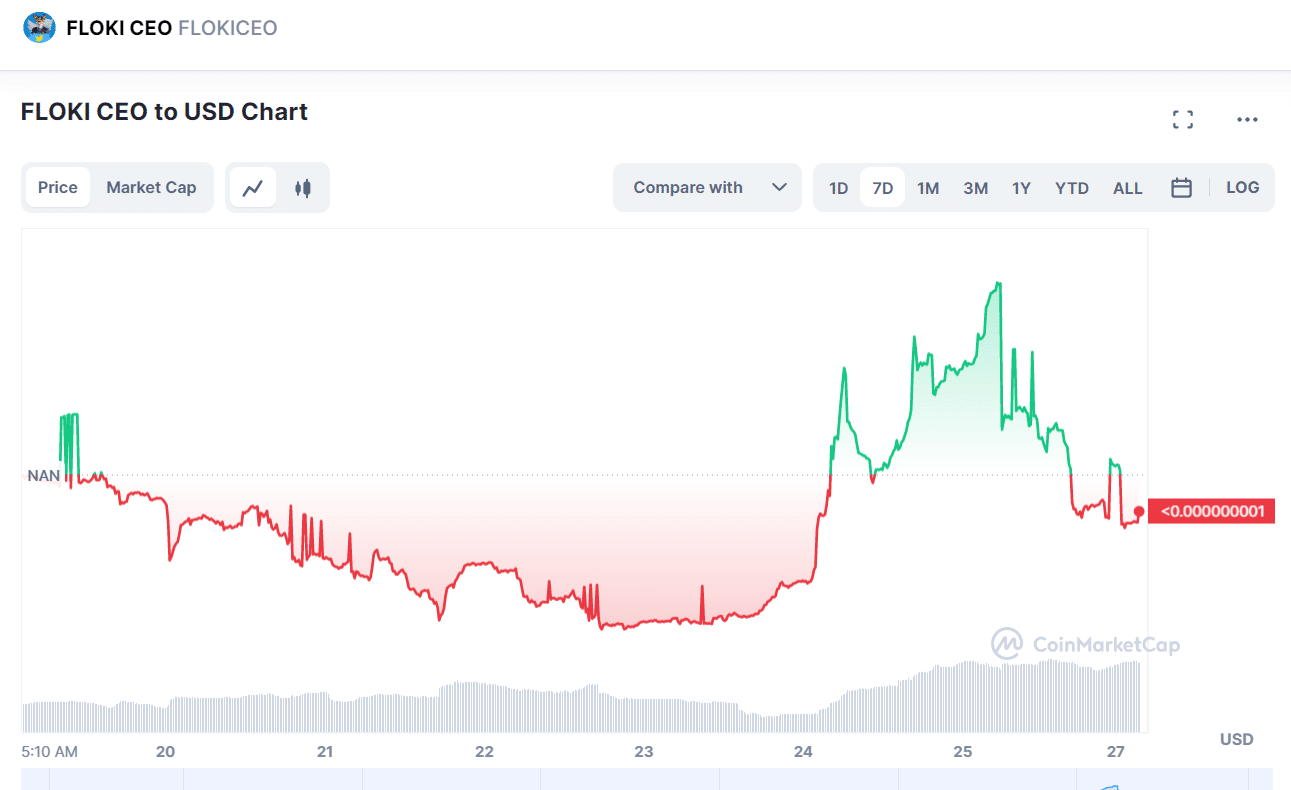Image resolution: width=1291 pixels, height=790 pixels.
Task: Click the date label 21 on axis
Action: point(325,751)
